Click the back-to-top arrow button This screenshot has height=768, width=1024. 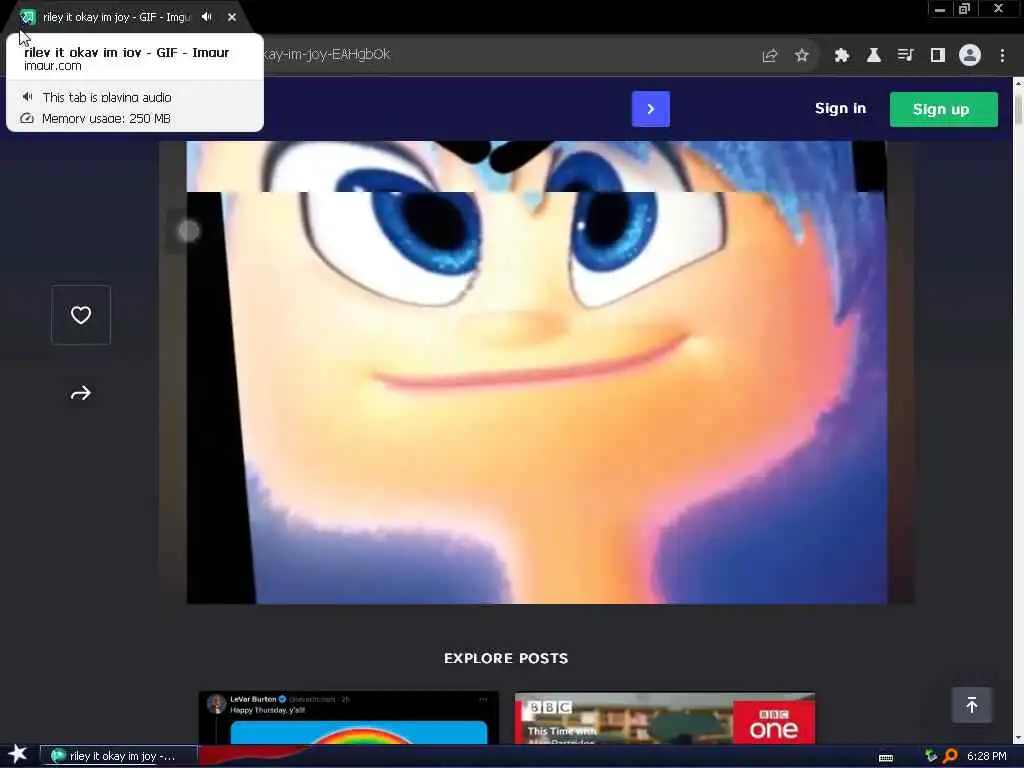(971, 705)
